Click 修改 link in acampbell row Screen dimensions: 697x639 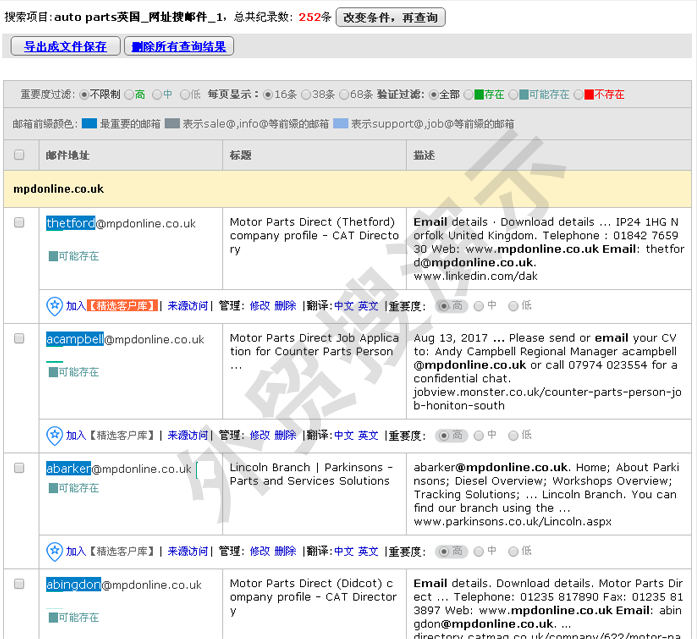(x=260, y=435)
